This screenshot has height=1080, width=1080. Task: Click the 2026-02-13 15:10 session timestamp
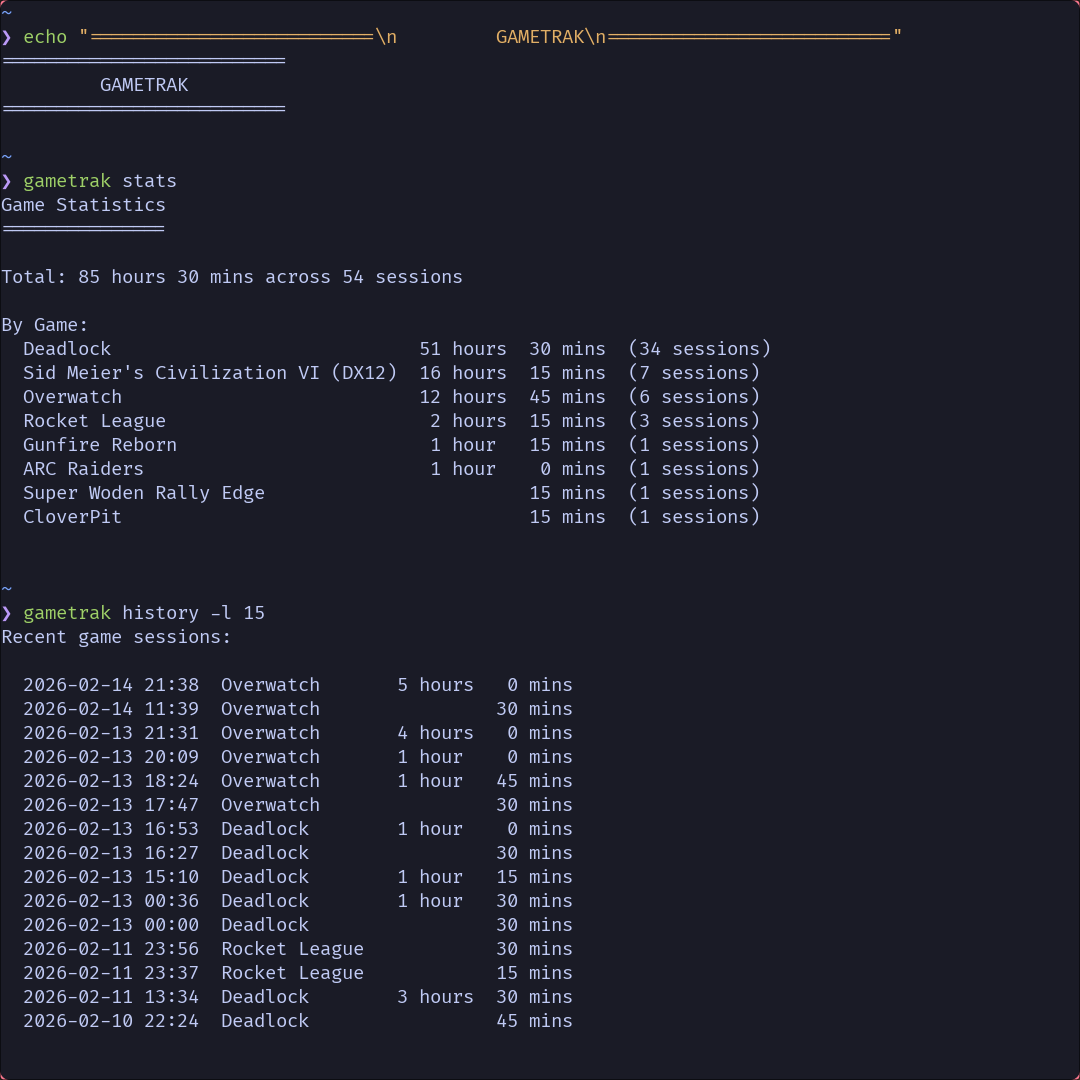coord(111,877)
